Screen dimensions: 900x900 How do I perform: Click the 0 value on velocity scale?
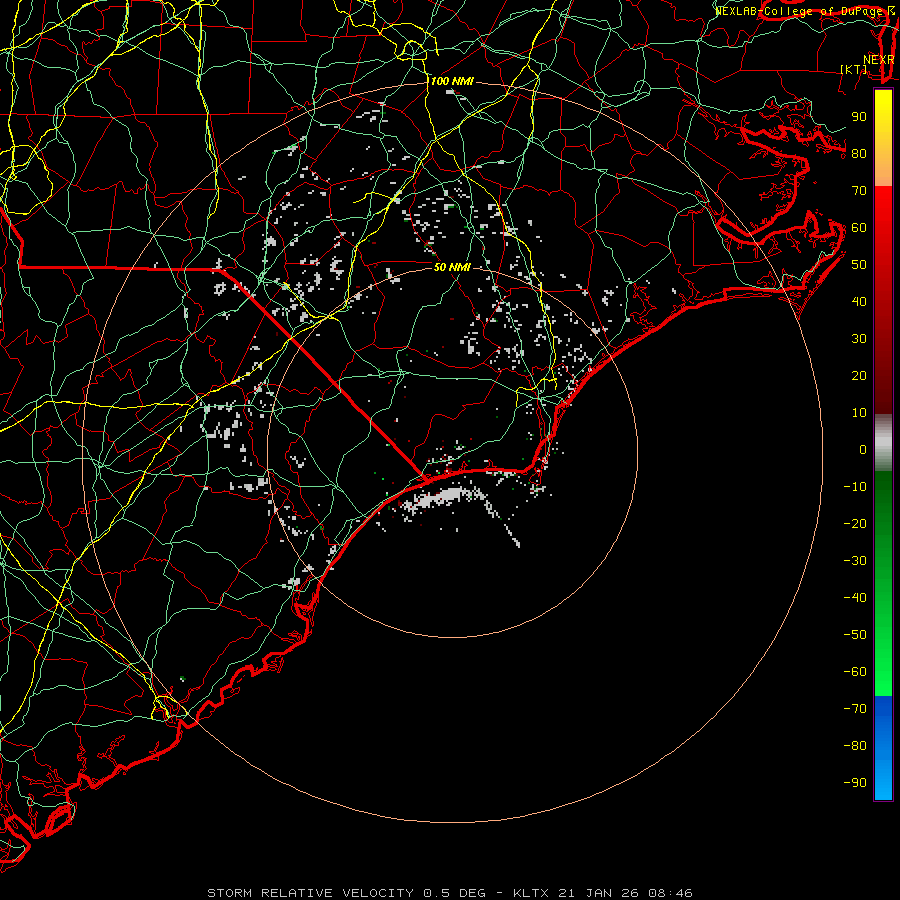pos(863,450)
